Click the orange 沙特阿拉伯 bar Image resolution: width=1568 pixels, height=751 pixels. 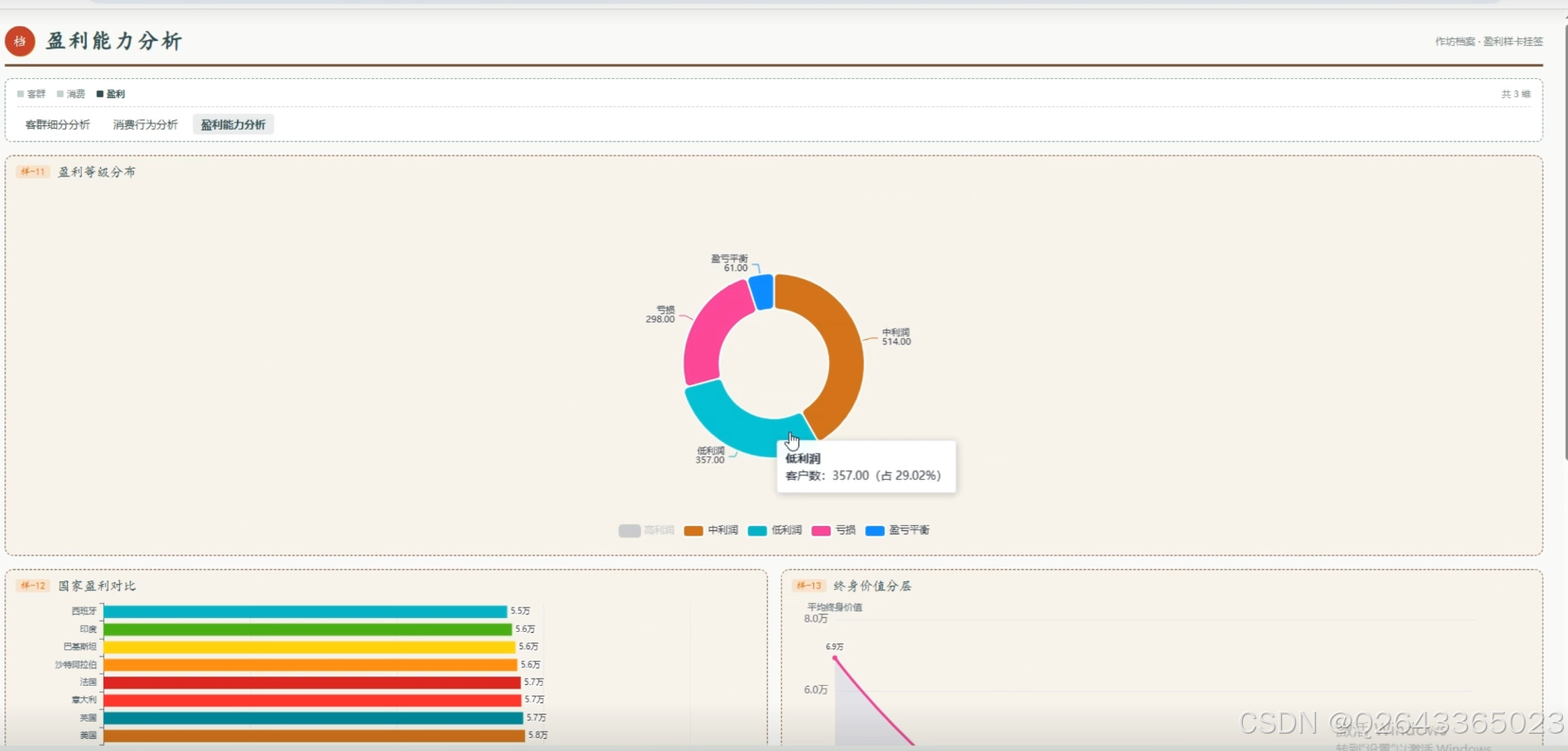tap(310, 665)
